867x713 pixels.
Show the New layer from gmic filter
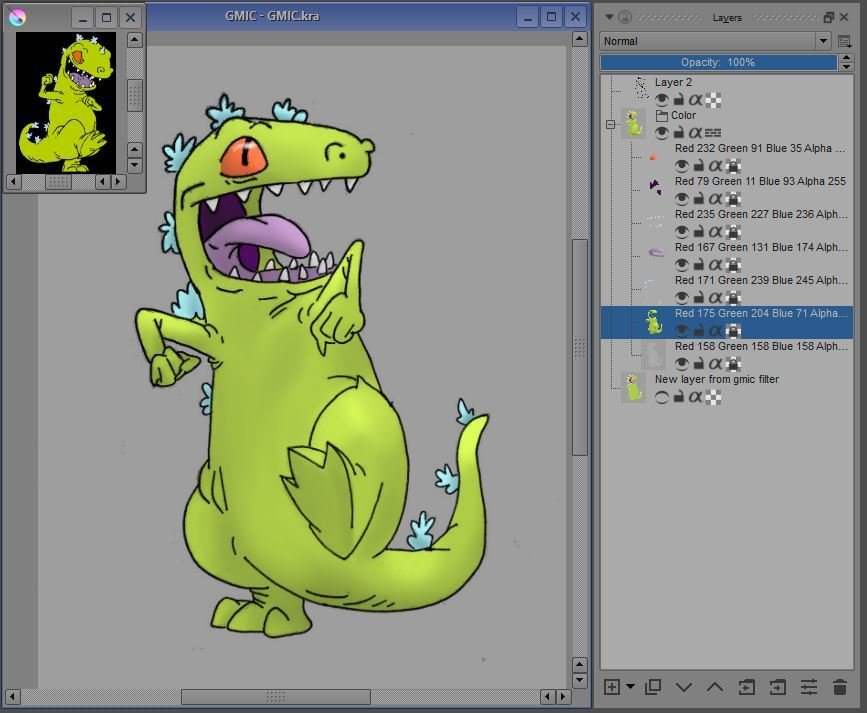[x=661, y=397]
